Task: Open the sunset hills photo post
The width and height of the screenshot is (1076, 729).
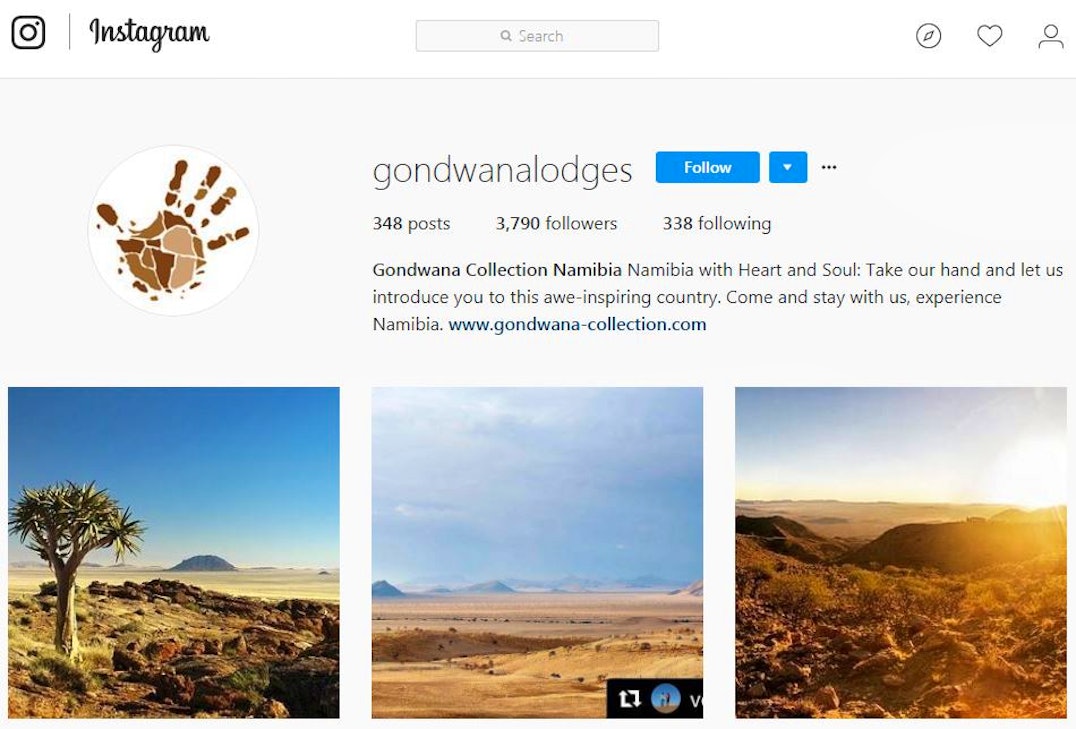Action: click(x=901, y=553)
